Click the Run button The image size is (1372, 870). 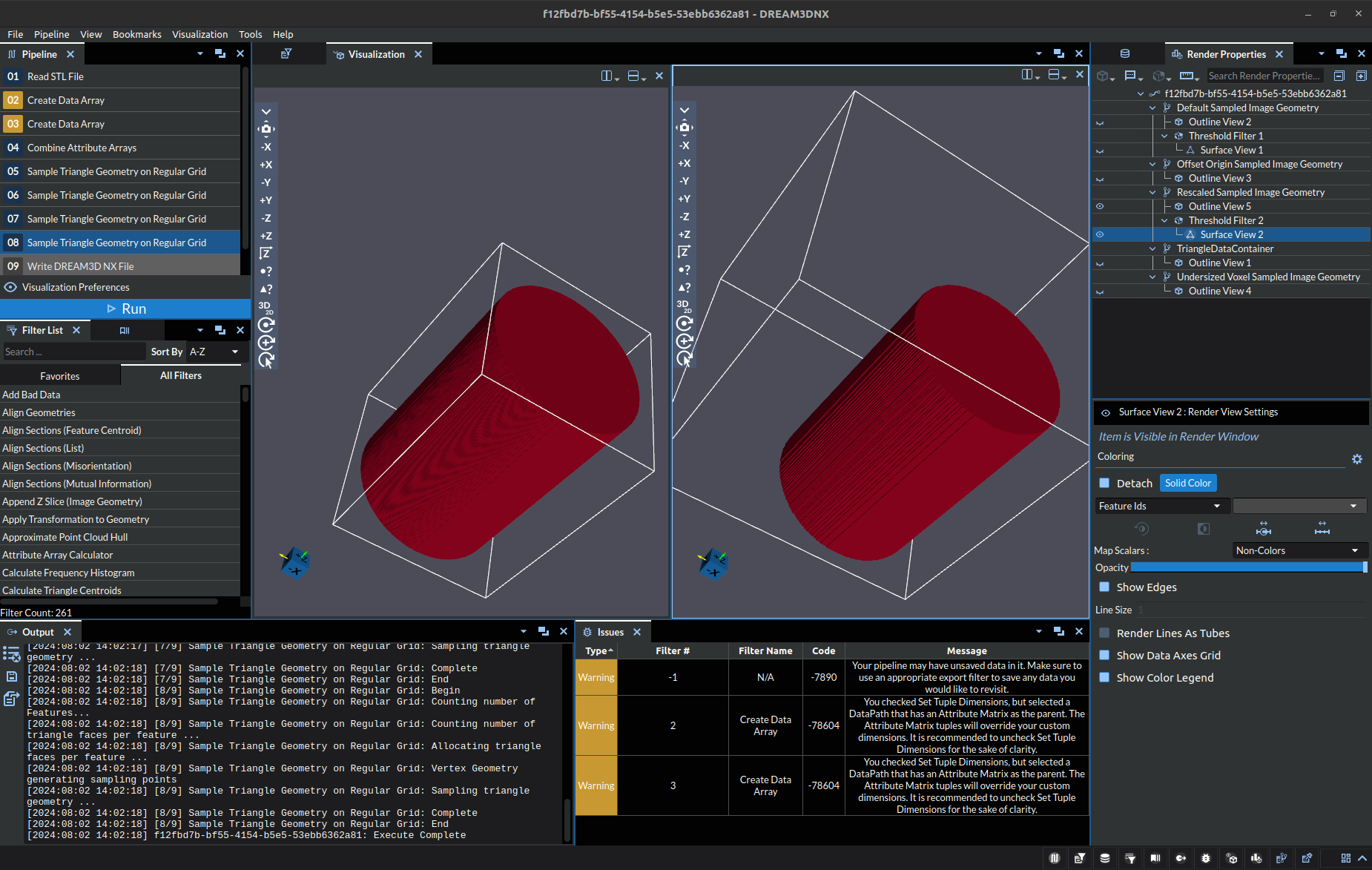[126, 308]
